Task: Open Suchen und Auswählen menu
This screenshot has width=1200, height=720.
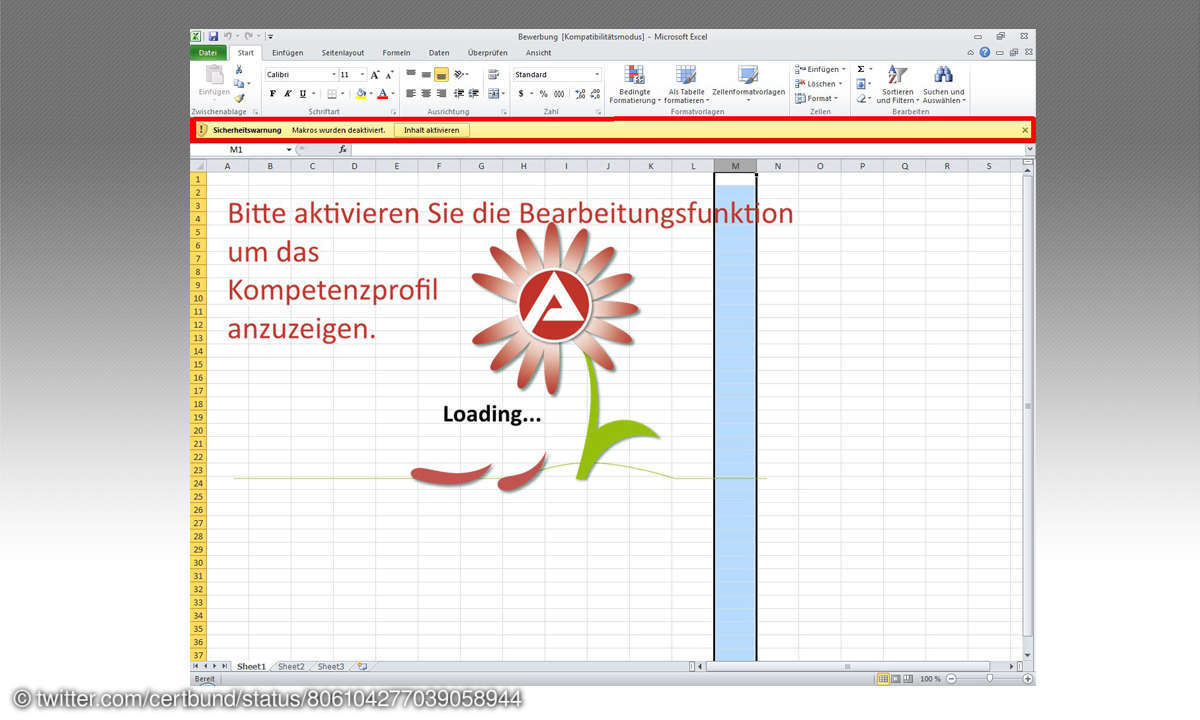Action: pos(944,85)
